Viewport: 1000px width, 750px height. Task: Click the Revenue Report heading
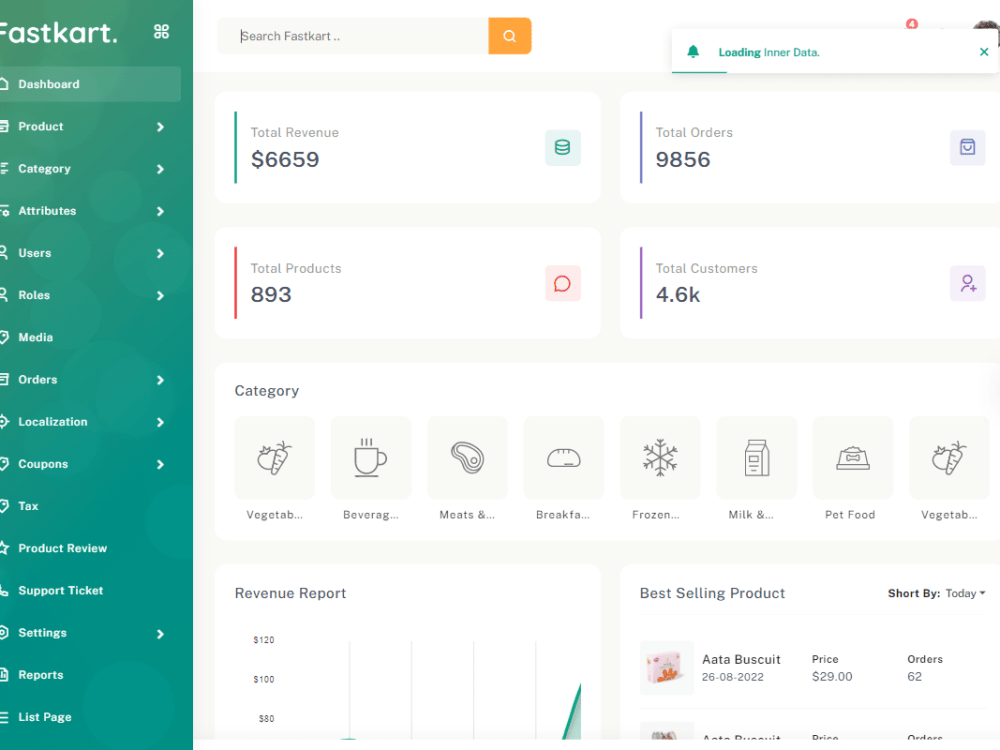[290, 593]
